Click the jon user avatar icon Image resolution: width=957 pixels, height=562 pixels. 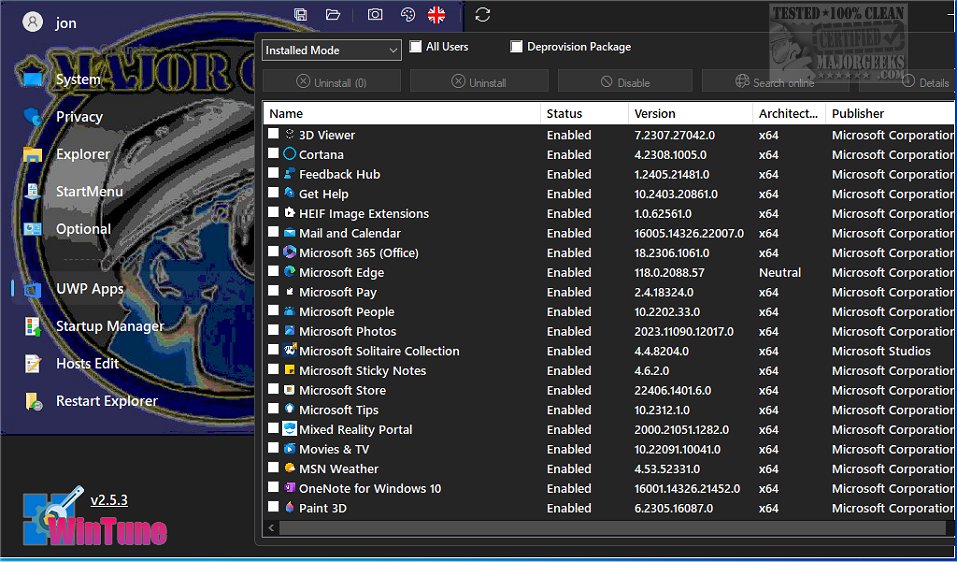32,23
